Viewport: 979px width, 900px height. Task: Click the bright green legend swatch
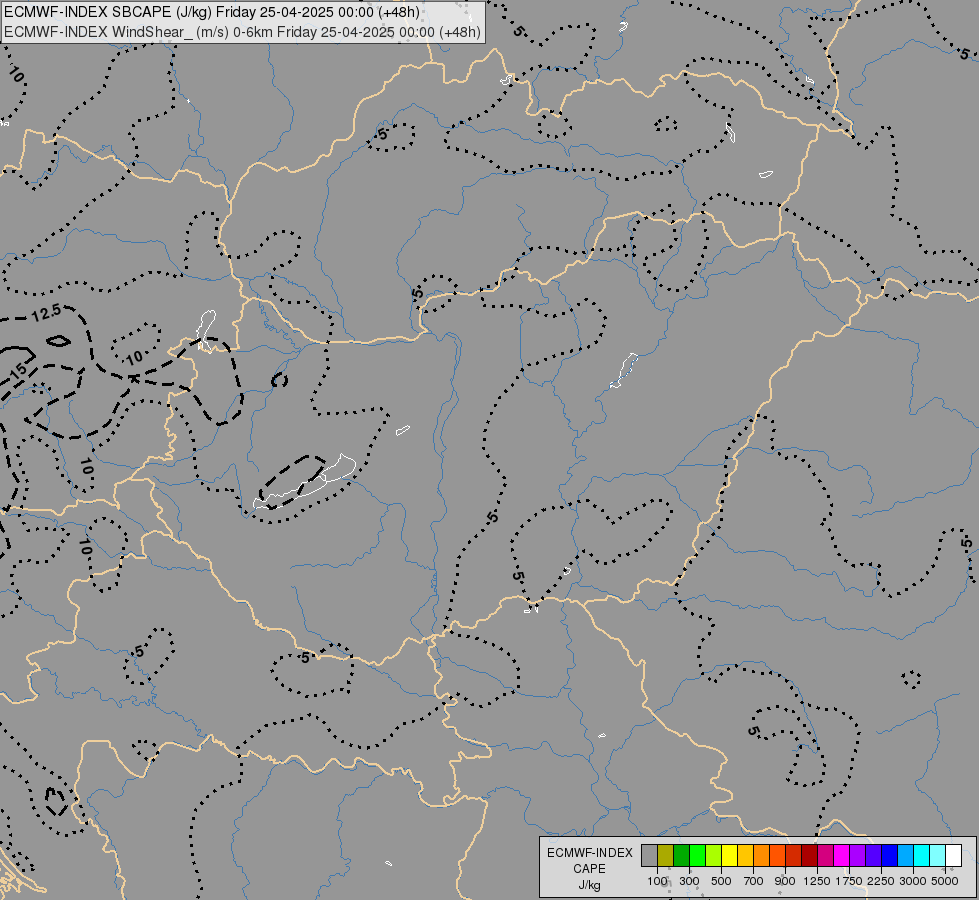coord(697,855)
